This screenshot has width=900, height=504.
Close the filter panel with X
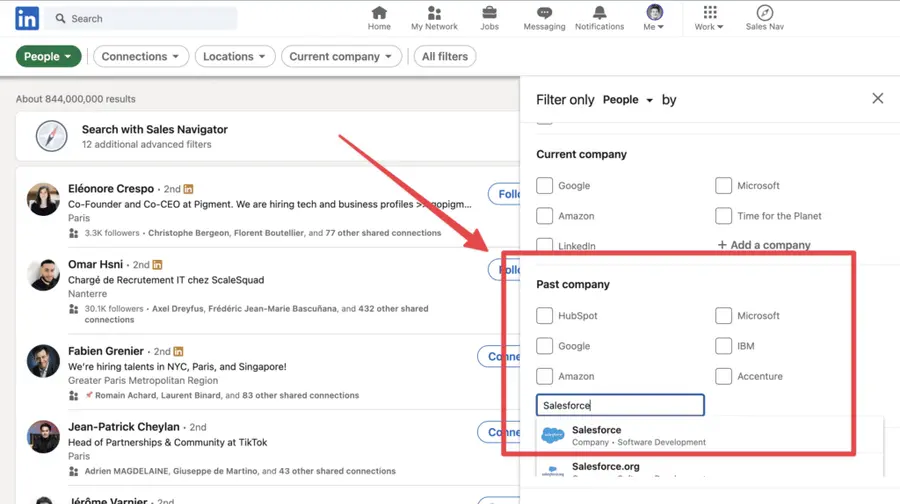click(x=878, y=98)
